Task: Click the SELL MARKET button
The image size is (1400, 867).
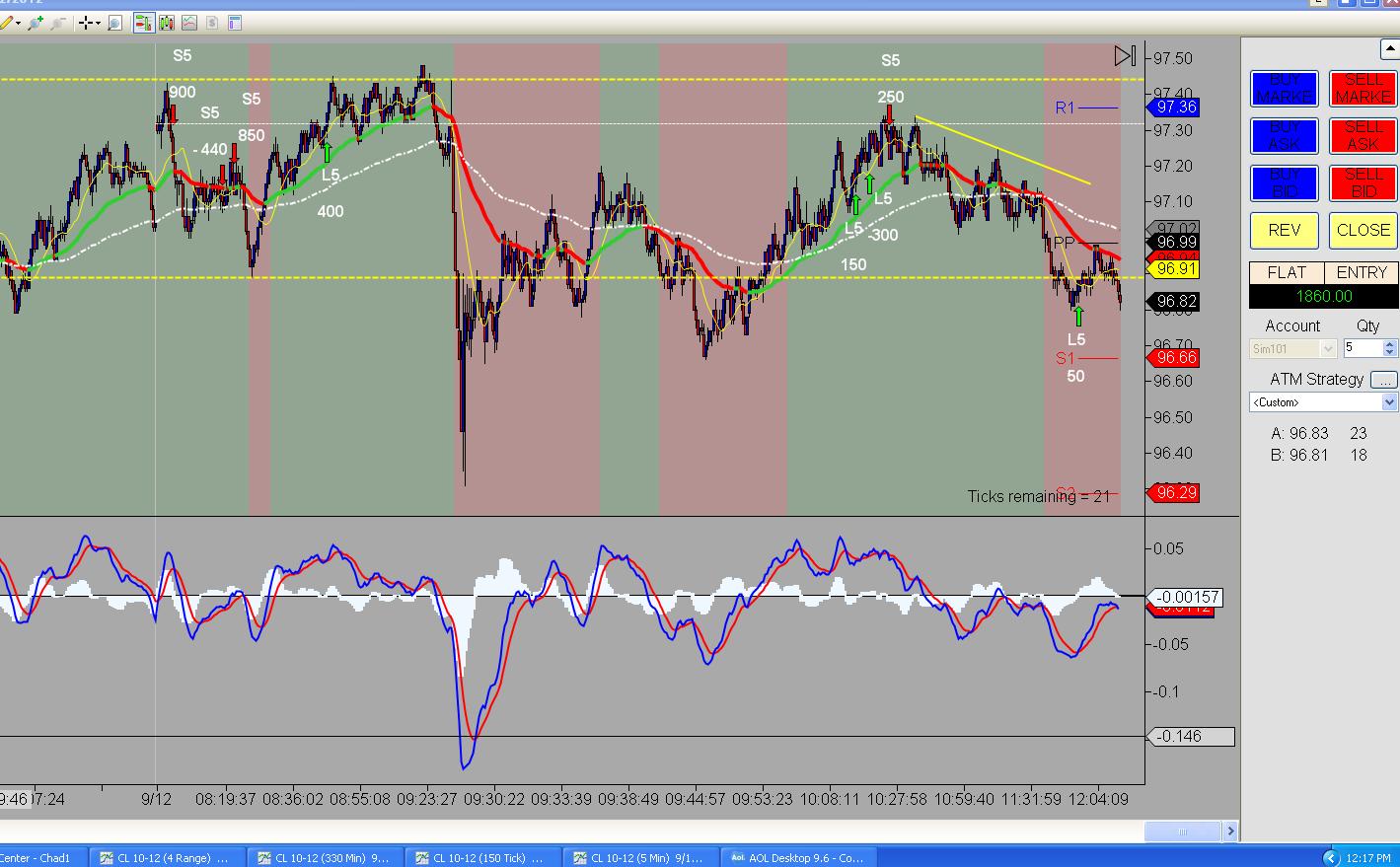Action: 1363,89
